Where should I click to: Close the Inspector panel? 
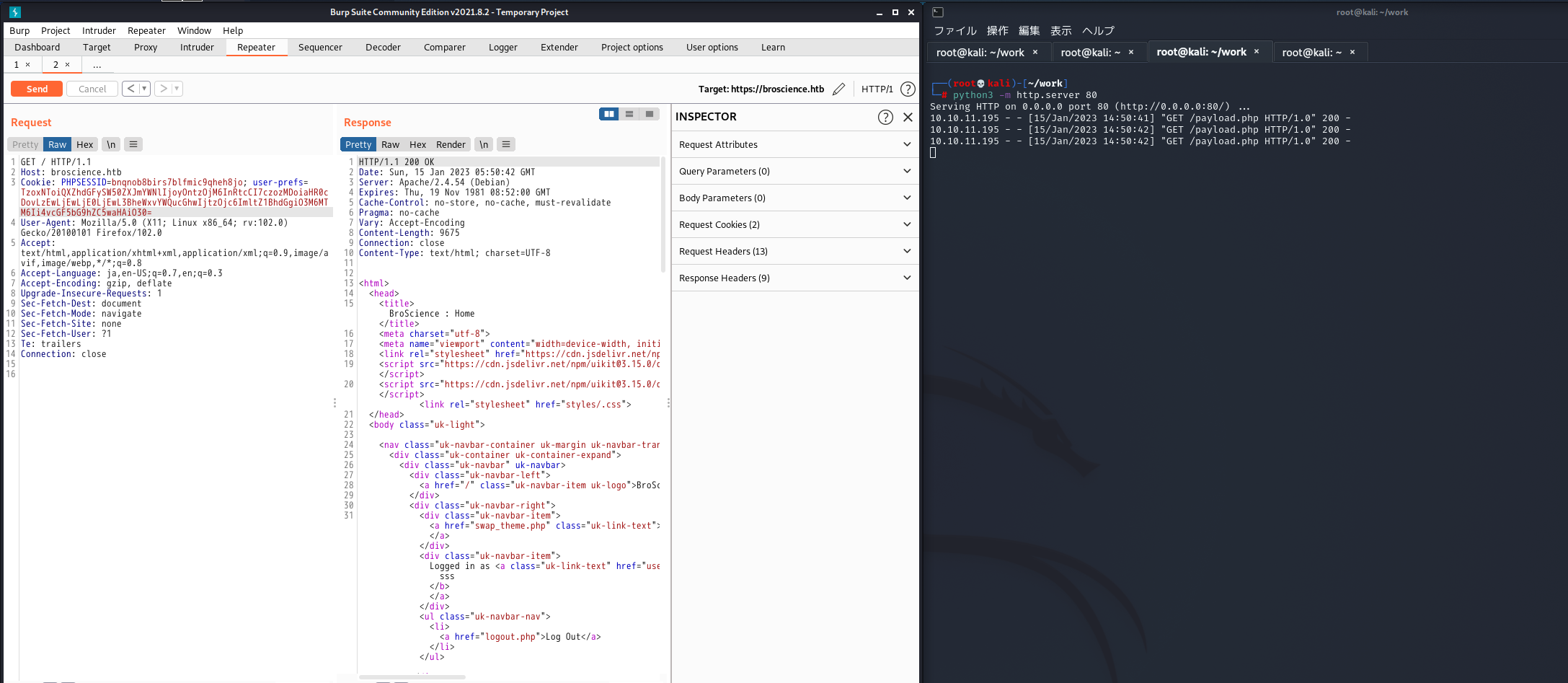tap(908, 117)
